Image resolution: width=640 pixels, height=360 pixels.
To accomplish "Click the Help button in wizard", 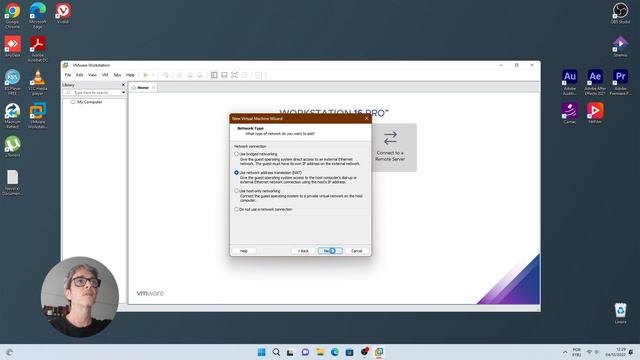I will coord(244,251).
